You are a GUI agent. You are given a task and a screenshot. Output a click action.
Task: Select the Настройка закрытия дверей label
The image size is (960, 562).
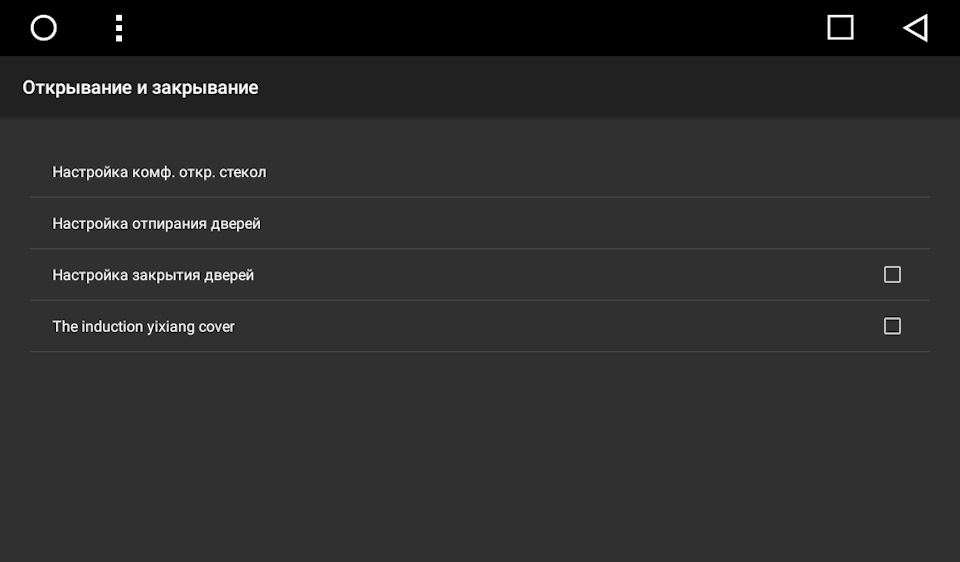[x=153, y=275]
